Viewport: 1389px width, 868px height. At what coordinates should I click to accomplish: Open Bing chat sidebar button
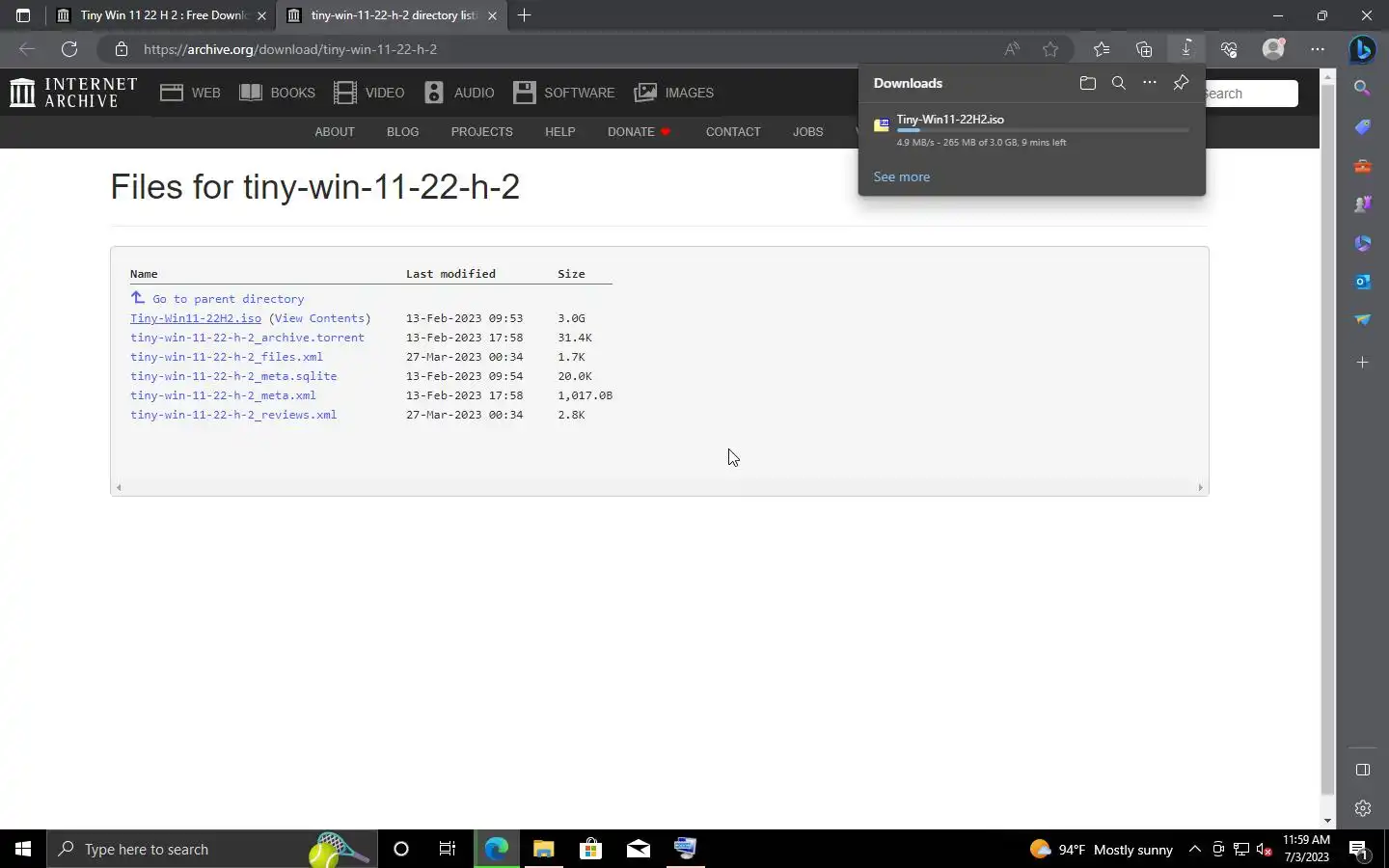(x=1363, y=48)
